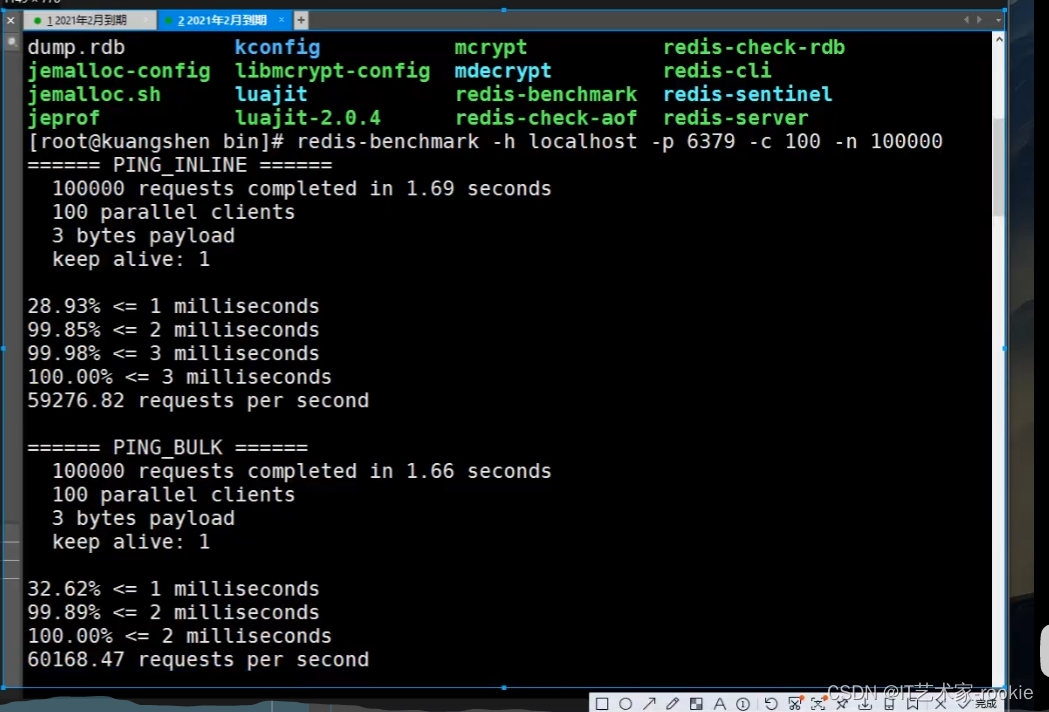Close the tab bar X at far left

pyautogui.click(x=11, y=21)
